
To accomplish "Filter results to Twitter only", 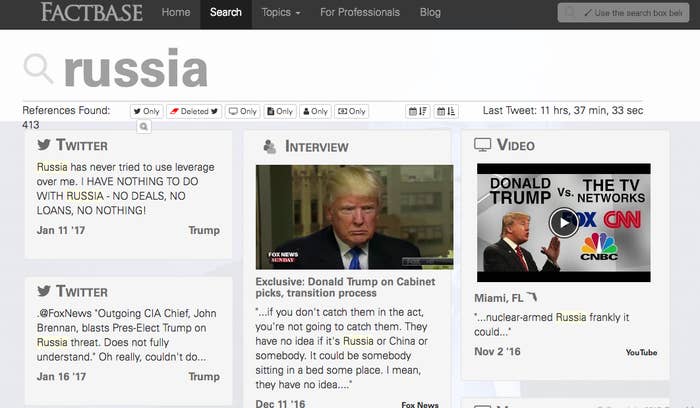I will [x=147, y=111].
